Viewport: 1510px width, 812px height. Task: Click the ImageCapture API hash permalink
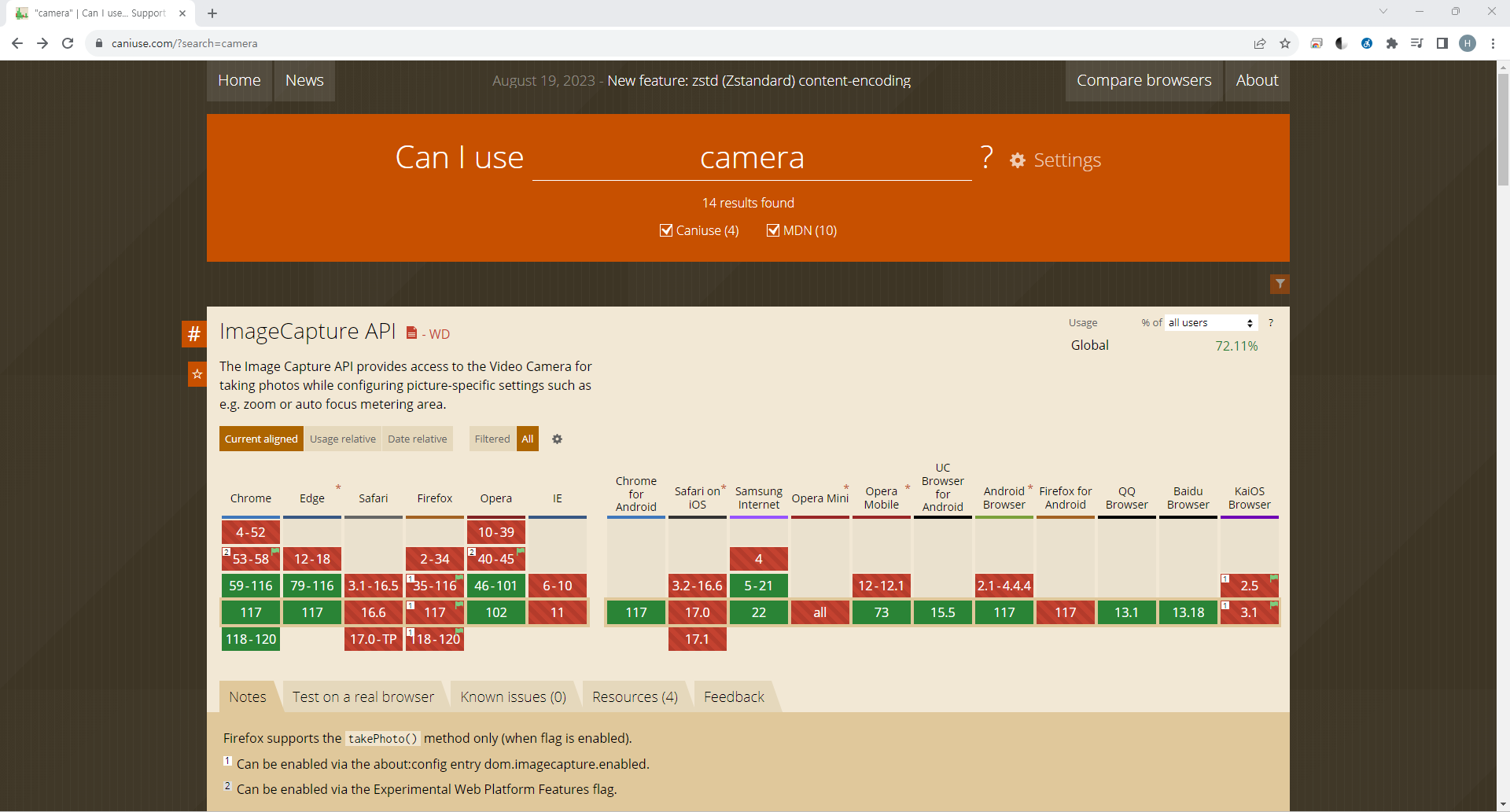(x=193, y=333)
